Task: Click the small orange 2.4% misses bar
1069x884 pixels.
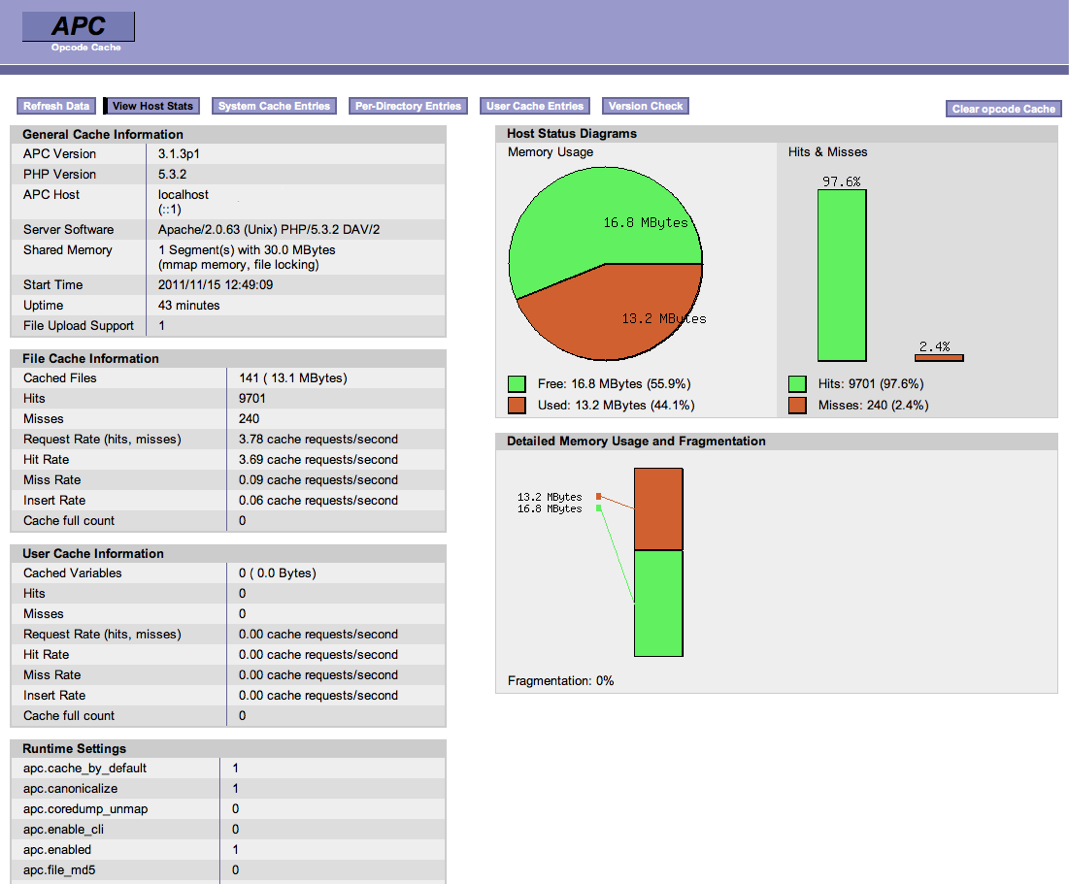Action: pyautogui.click(x=939, y=358)
